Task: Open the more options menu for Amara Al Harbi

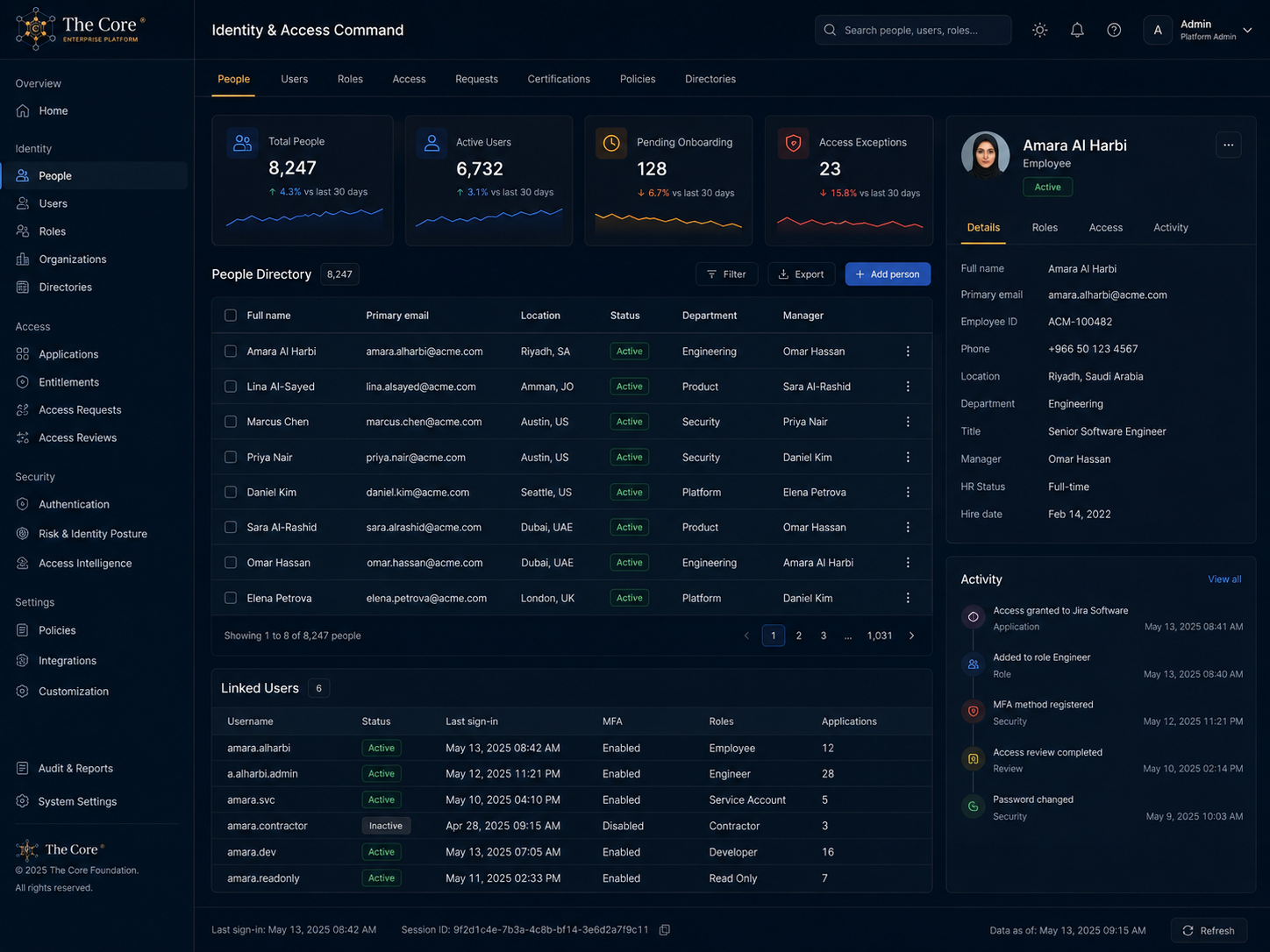Action: [x=1229, y=145]
